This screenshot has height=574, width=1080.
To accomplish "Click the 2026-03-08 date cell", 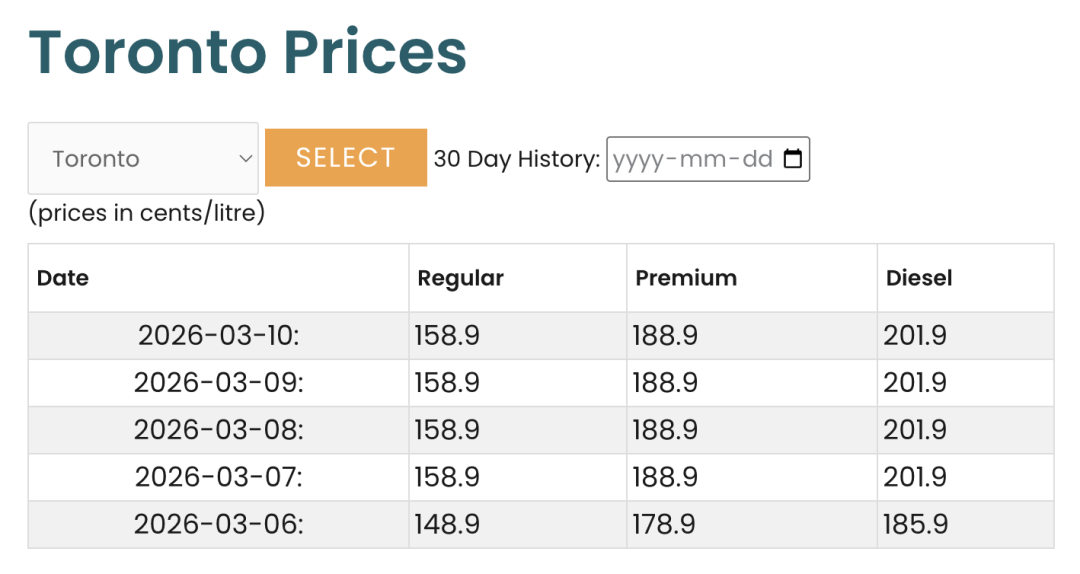I will [219, 430].
